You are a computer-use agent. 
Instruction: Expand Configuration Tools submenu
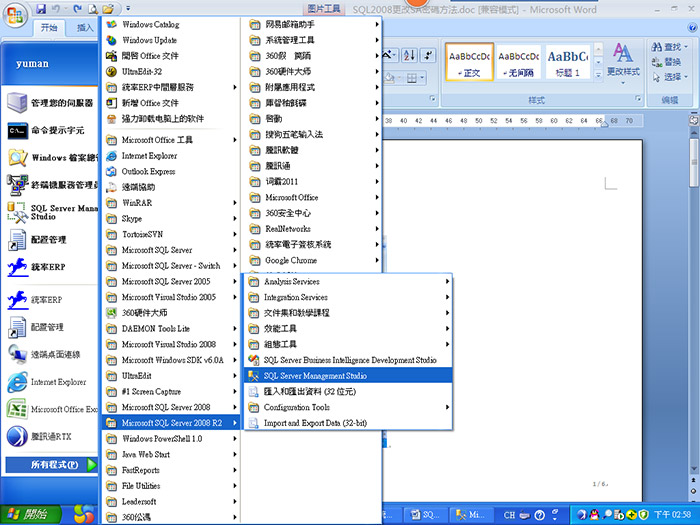[349, 407]
